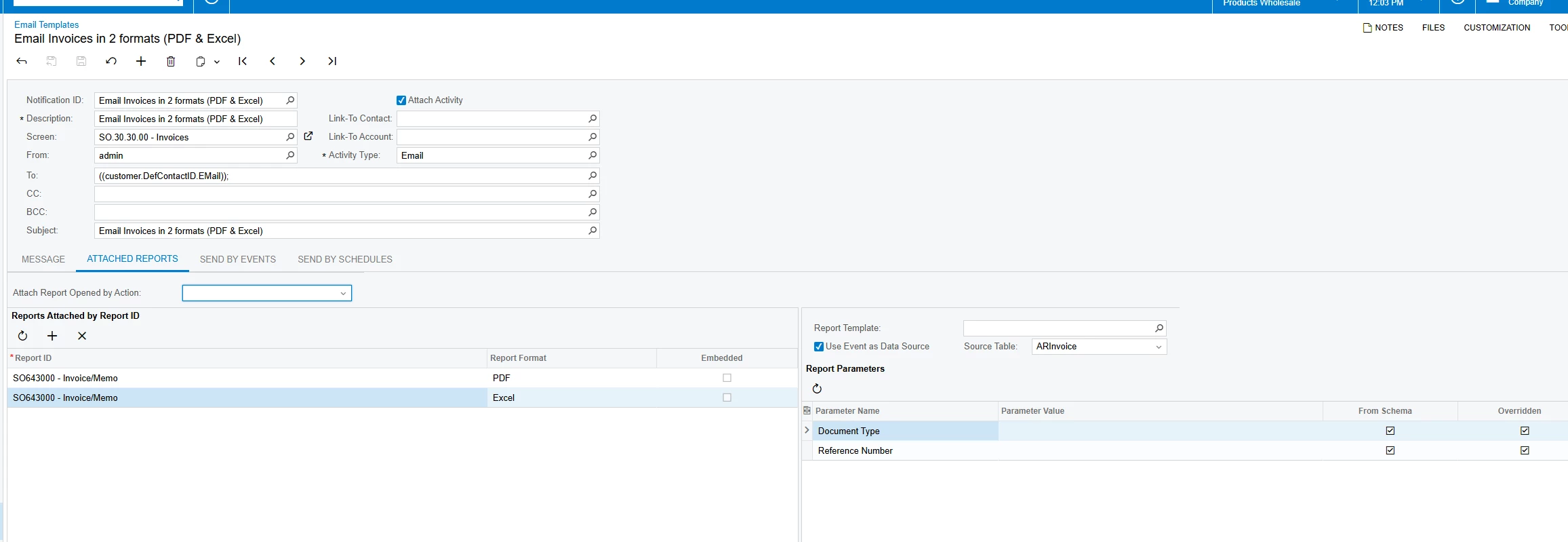Click the Report ID column header

pos(247,358)
